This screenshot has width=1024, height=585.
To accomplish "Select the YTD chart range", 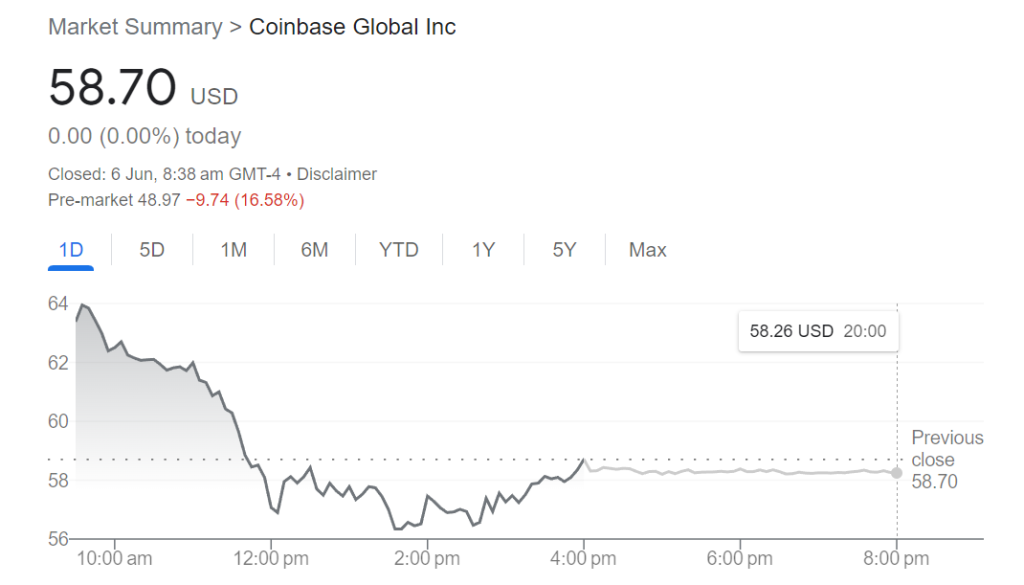I will click(x=398, y=250).
